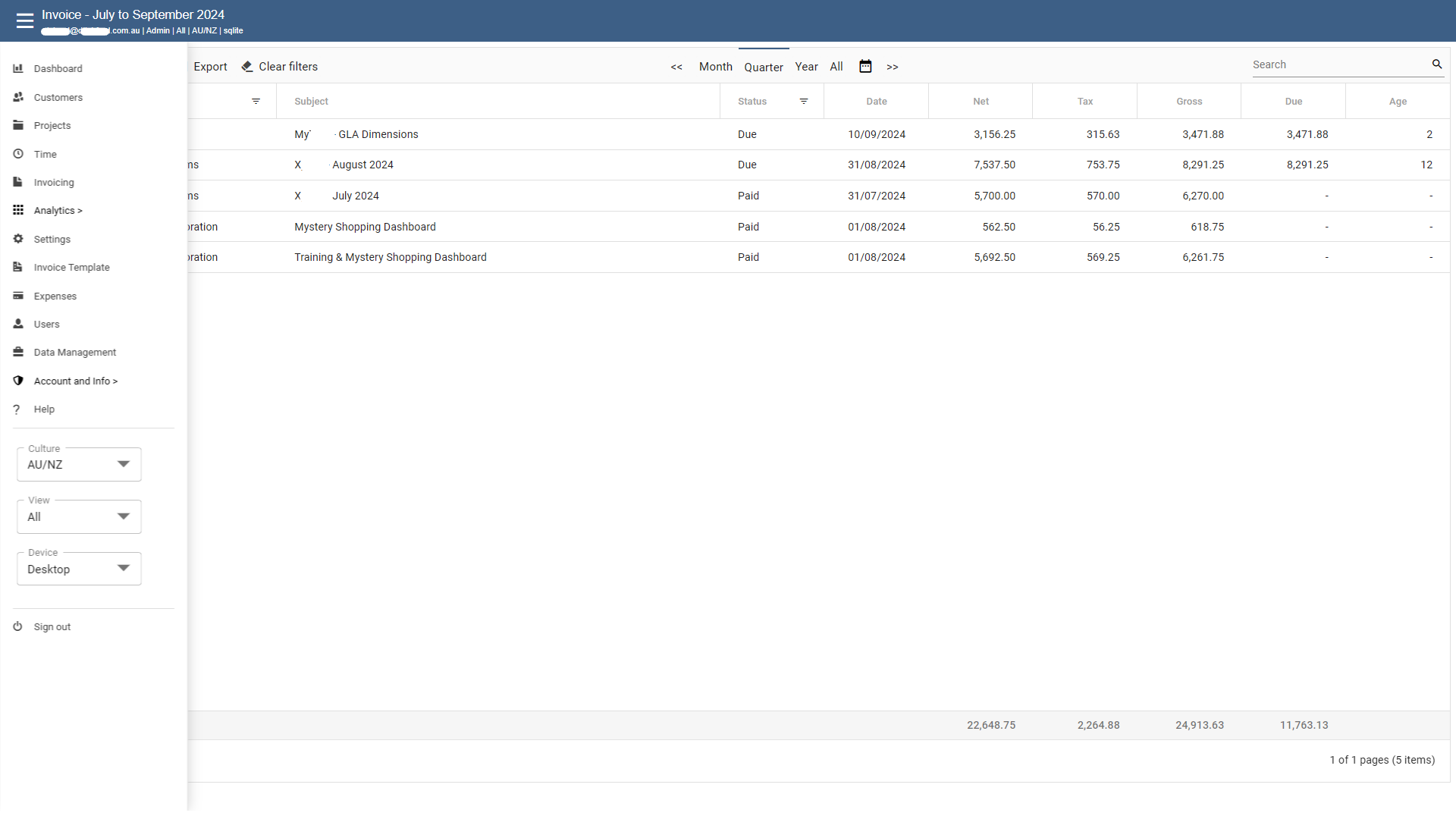Open the Culture AU/NZ dropdown
Viewport: 1456px width, 819px height.
79,465
